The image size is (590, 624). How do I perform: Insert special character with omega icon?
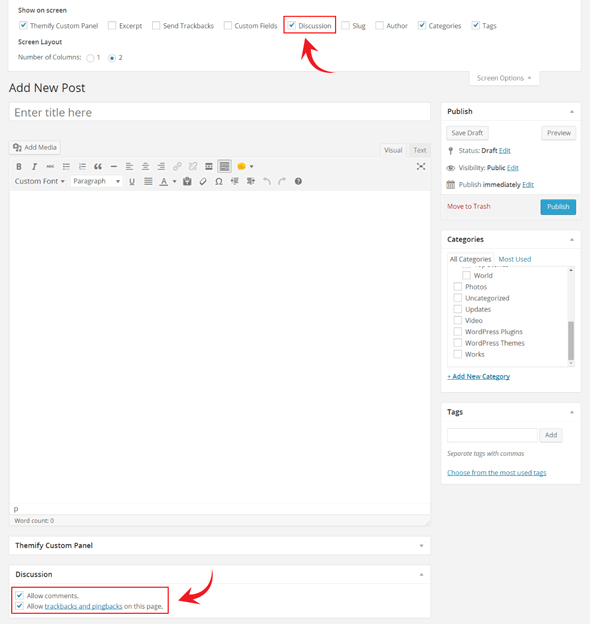(218, 181)
